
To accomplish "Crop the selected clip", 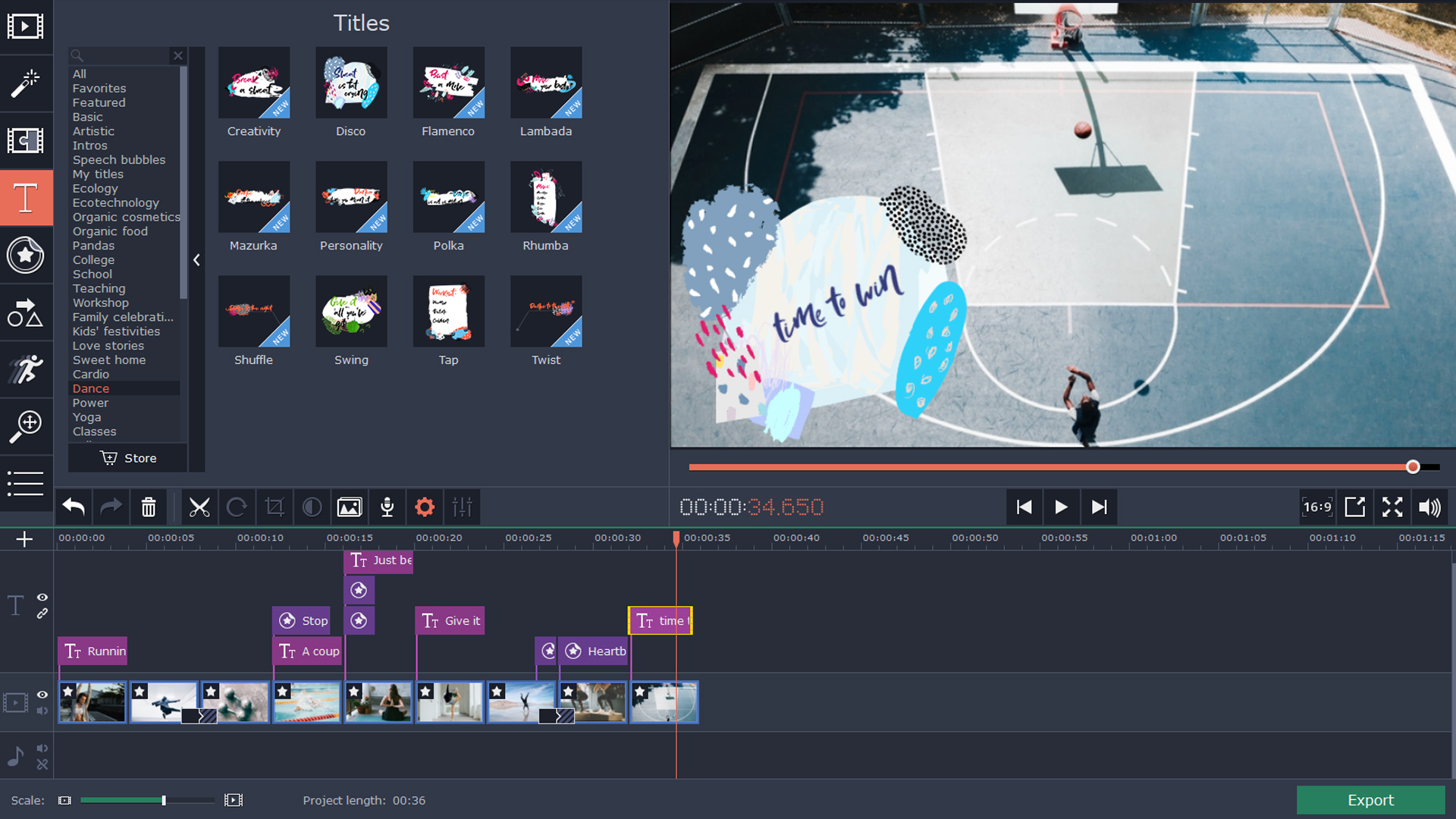I will 274,507.
